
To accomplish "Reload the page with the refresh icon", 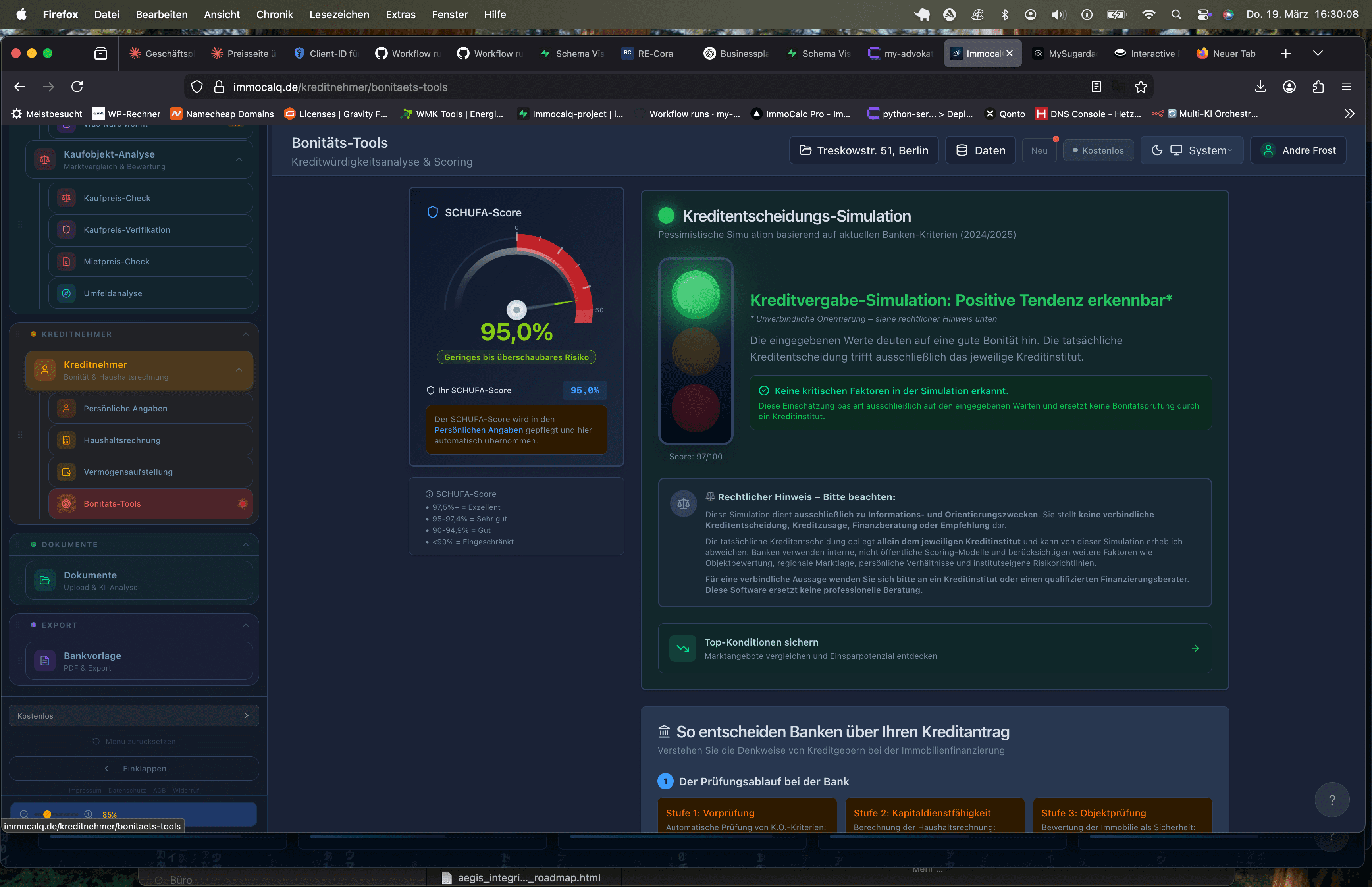I will (x=77, y=87).
